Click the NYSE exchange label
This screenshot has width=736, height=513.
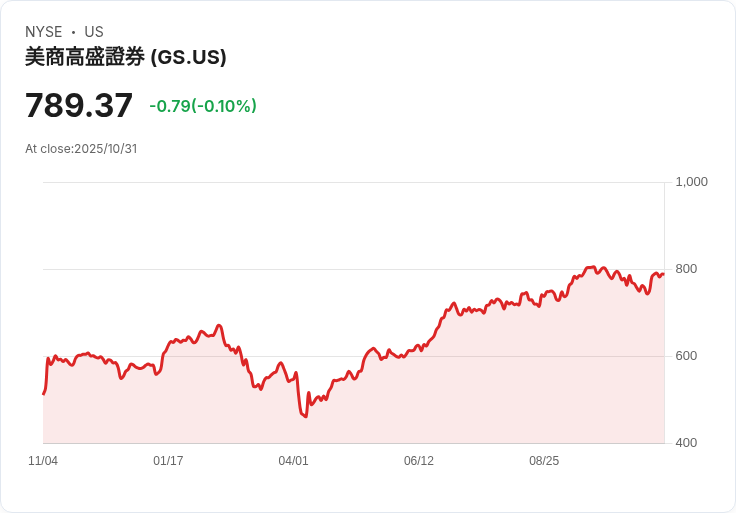(x=44, y=32)
